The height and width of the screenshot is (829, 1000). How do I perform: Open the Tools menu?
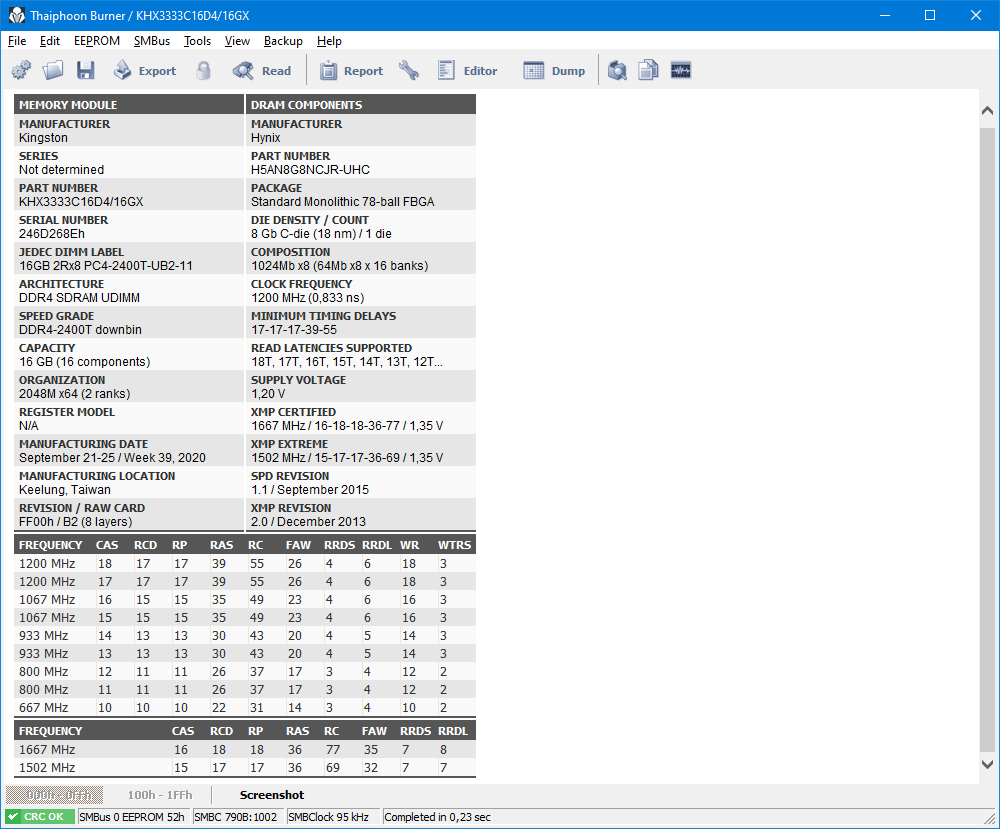(197, 41)
